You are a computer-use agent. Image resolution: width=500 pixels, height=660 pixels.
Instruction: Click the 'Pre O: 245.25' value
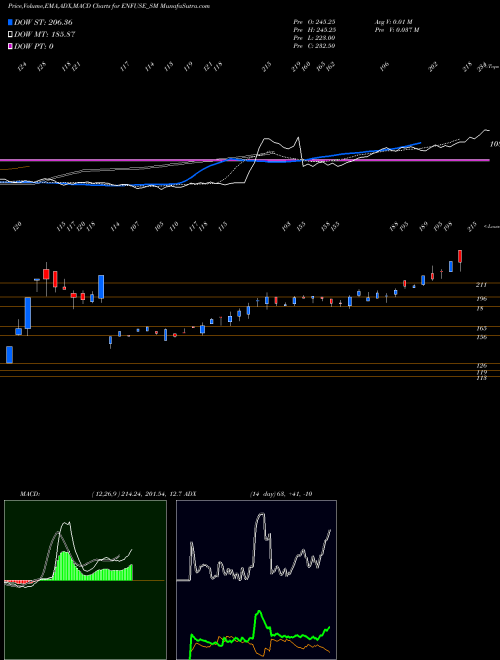(x=314, y=22)
